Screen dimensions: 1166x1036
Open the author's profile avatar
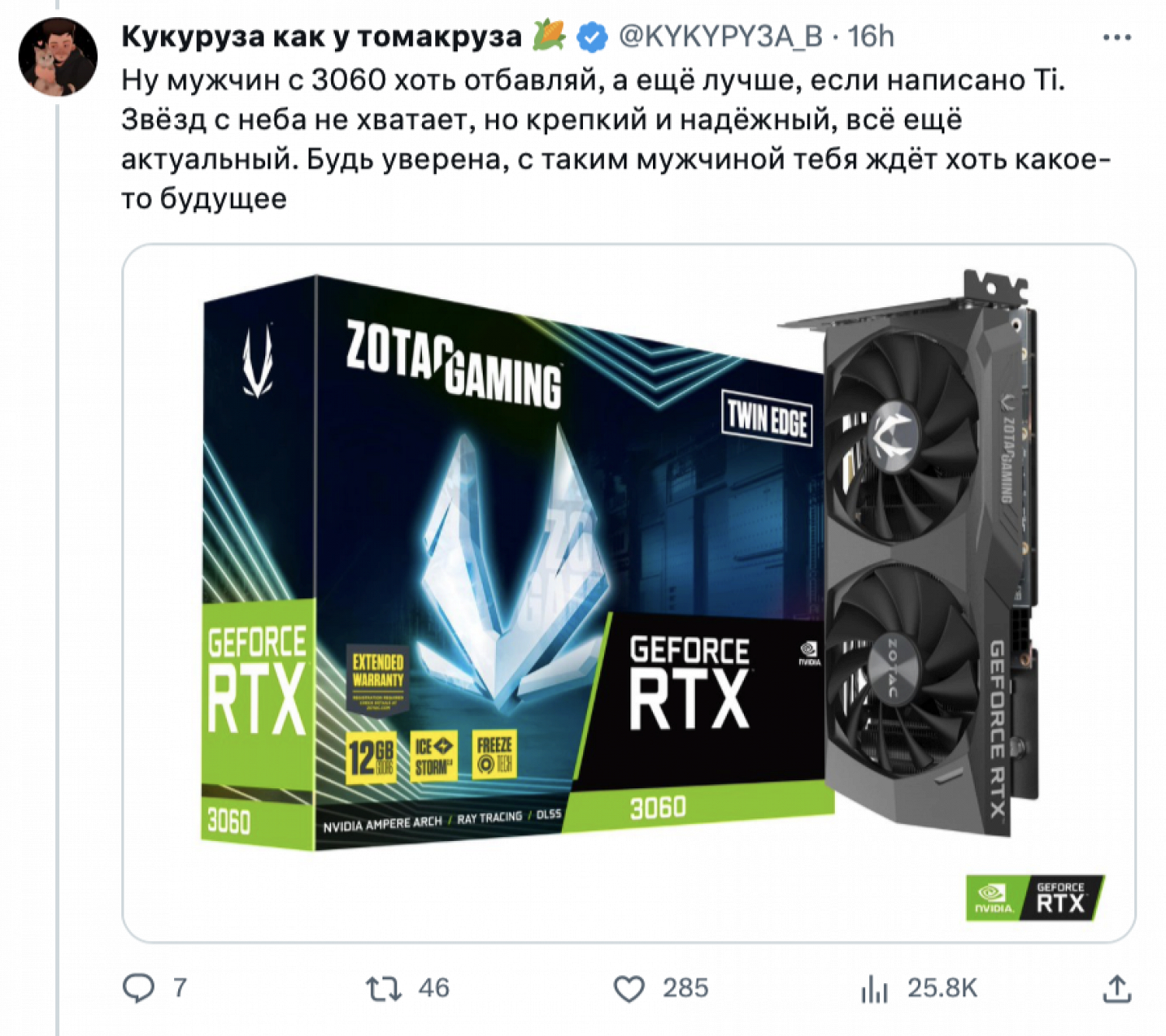(x=58, y=57)
